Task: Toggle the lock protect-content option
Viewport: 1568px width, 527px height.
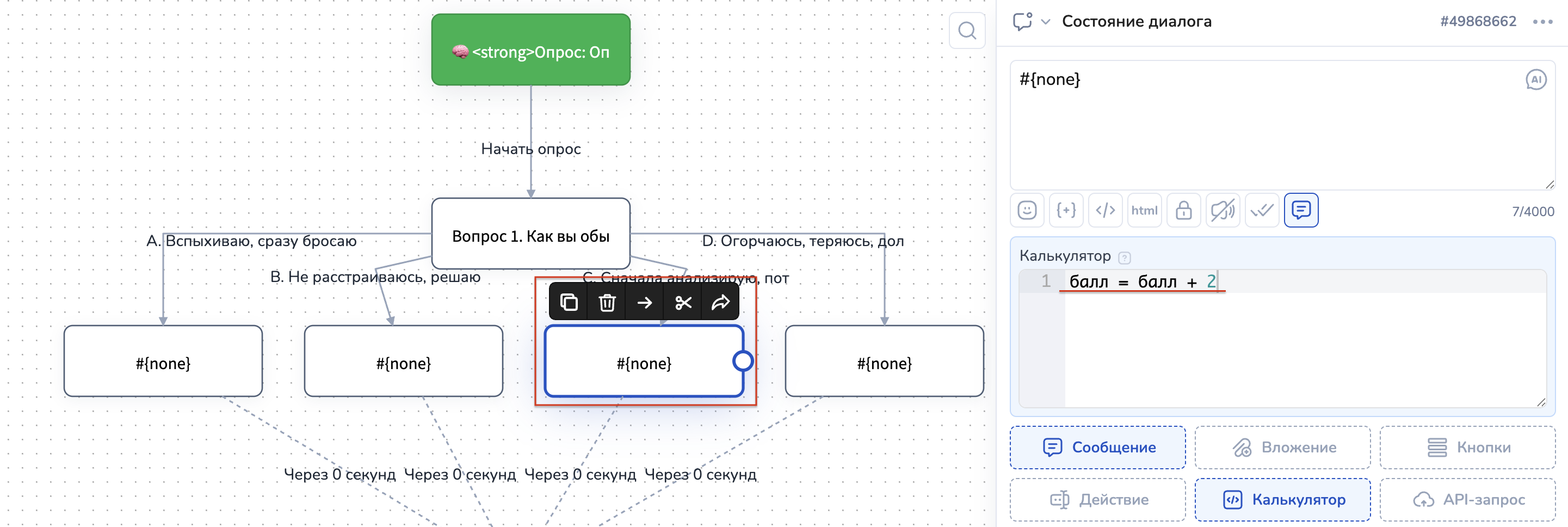Action: [x=1183, y=210]
